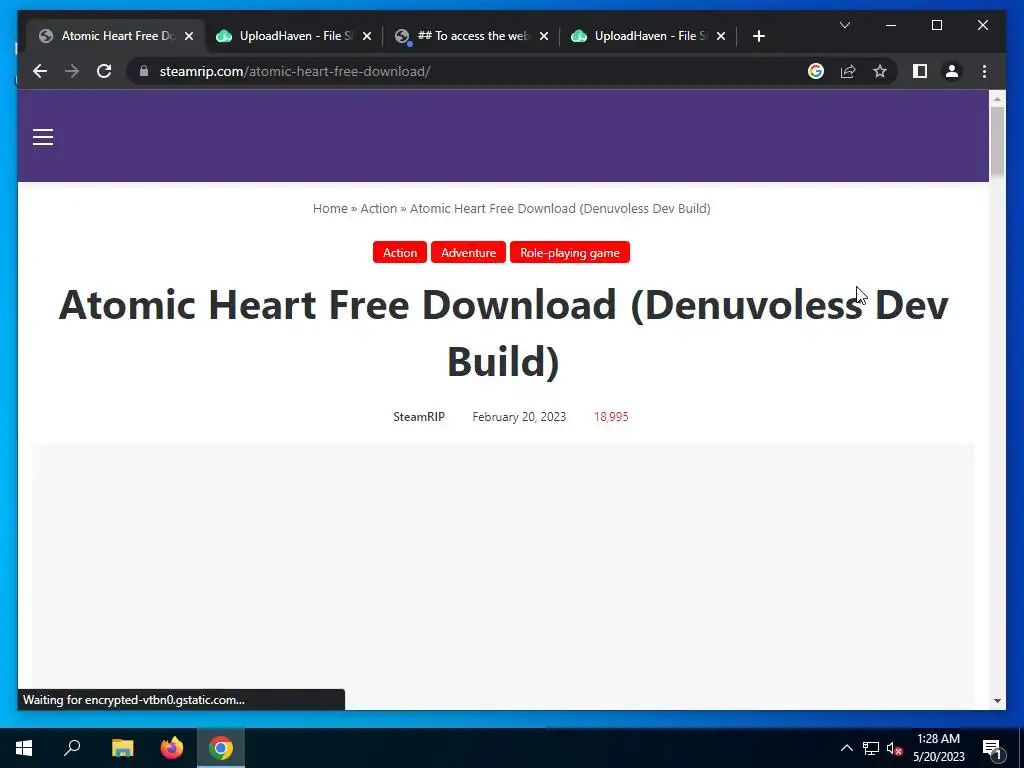
Task: Click the grayed forward arrow button
Action: 72,71
